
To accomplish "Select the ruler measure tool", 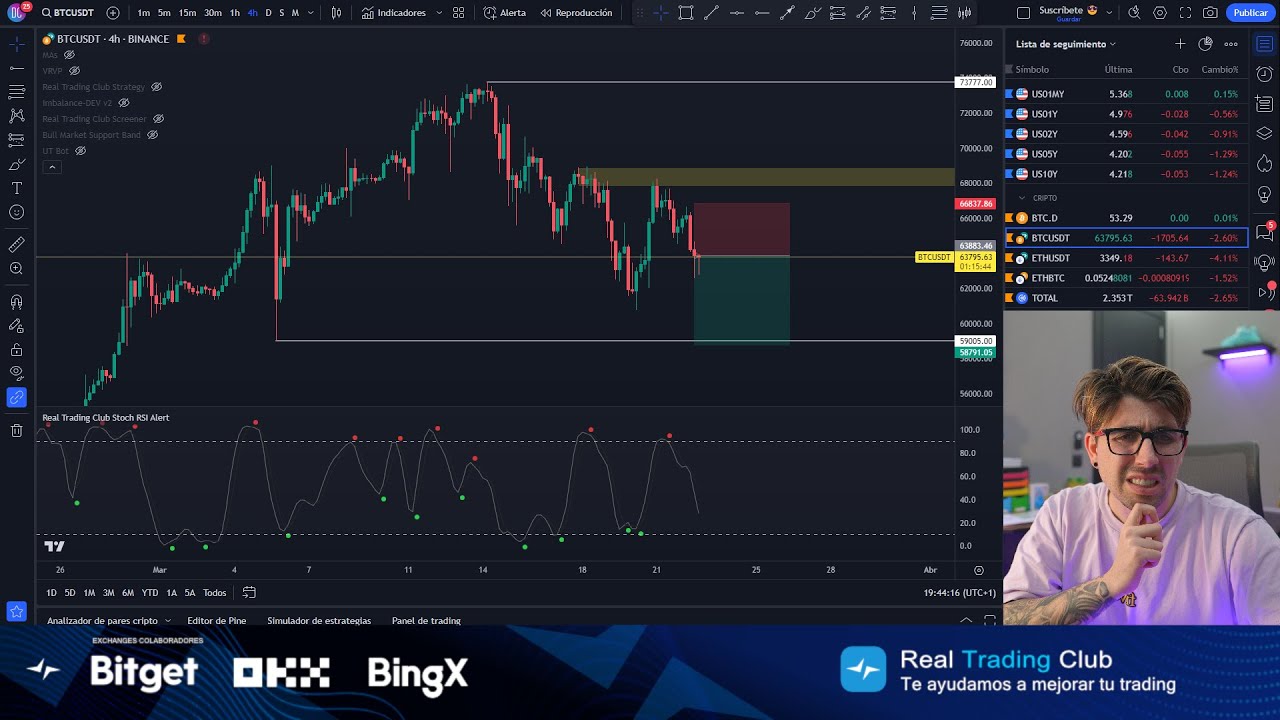I will coord(17,245).
